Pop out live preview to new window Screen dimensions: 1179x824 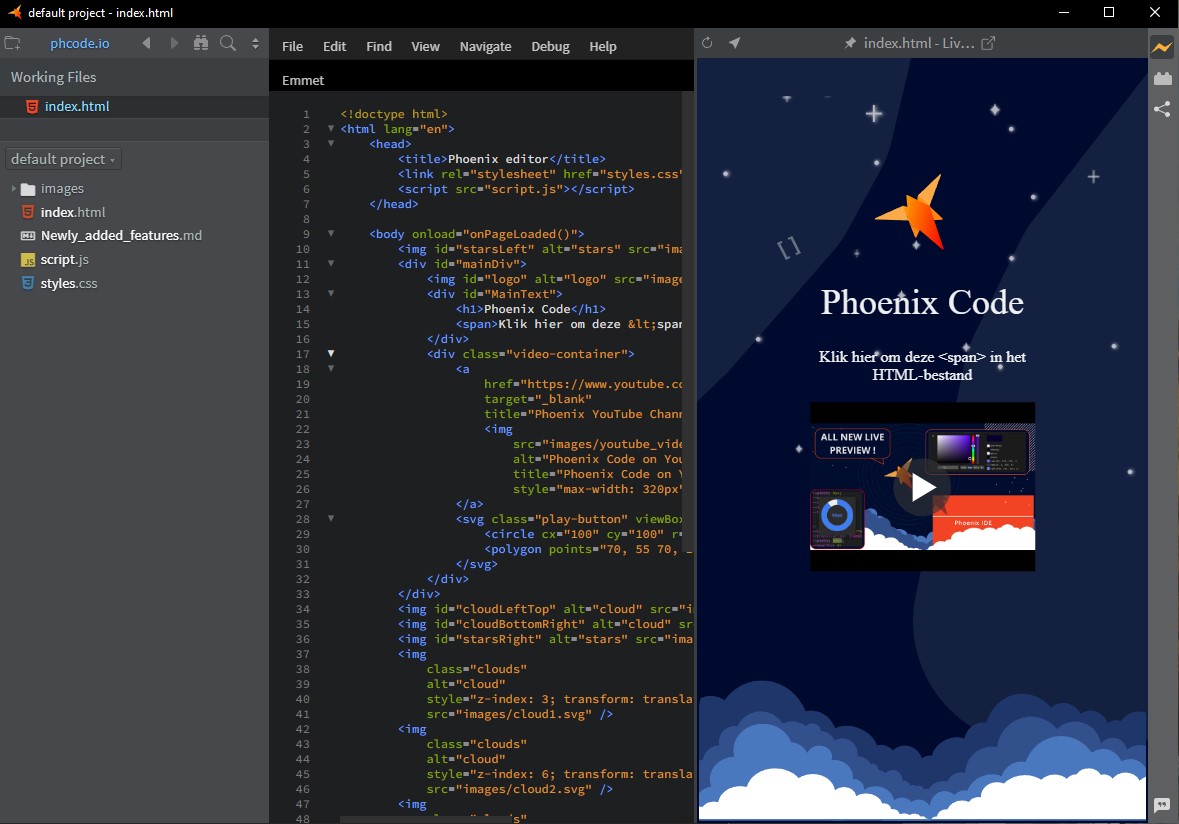click(x=988, y=43)
